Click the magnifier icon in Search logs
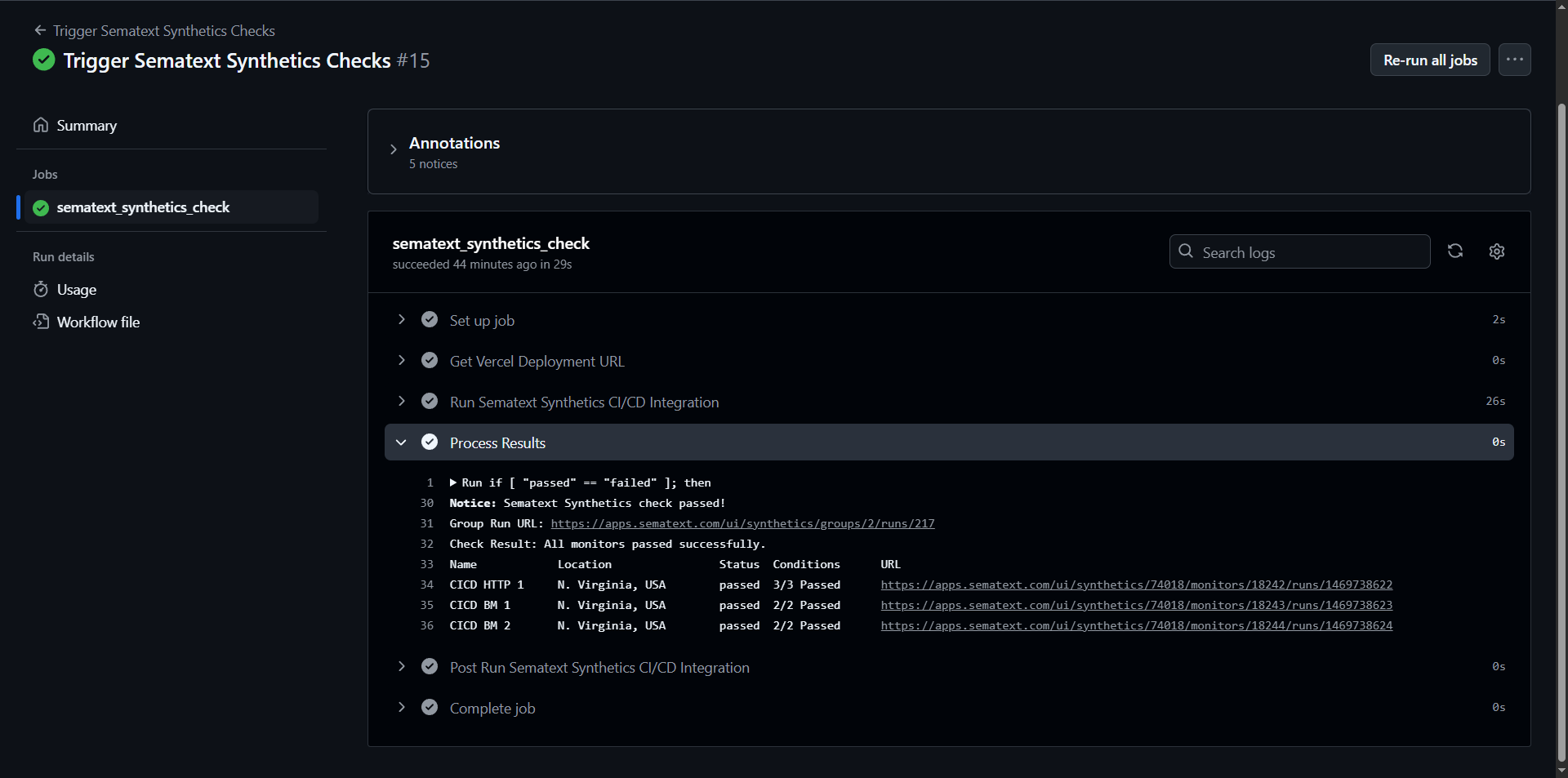 click(1186, 251)
